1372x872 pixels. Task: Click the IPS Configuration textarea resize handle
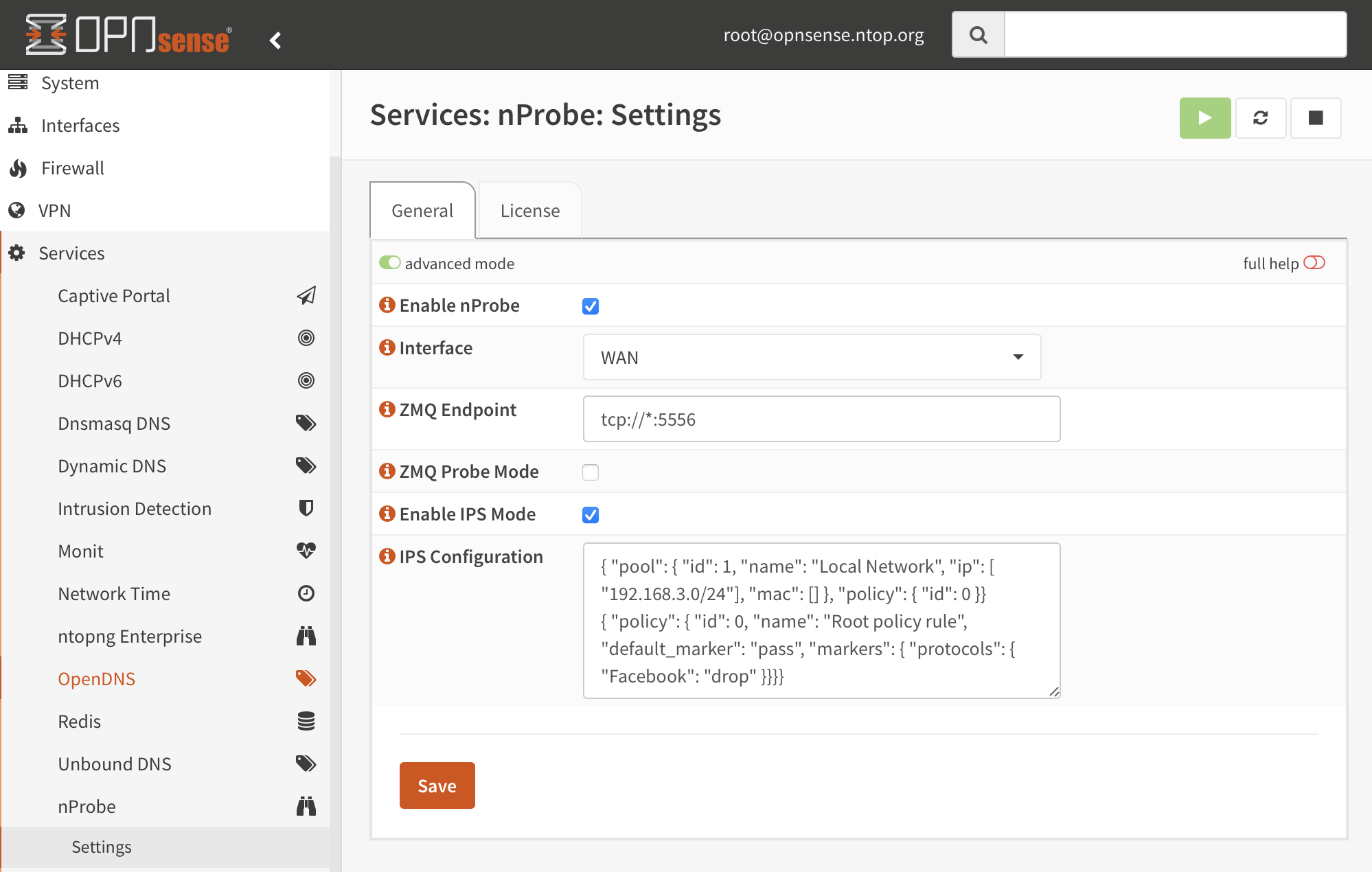(x=1054, y=692)
